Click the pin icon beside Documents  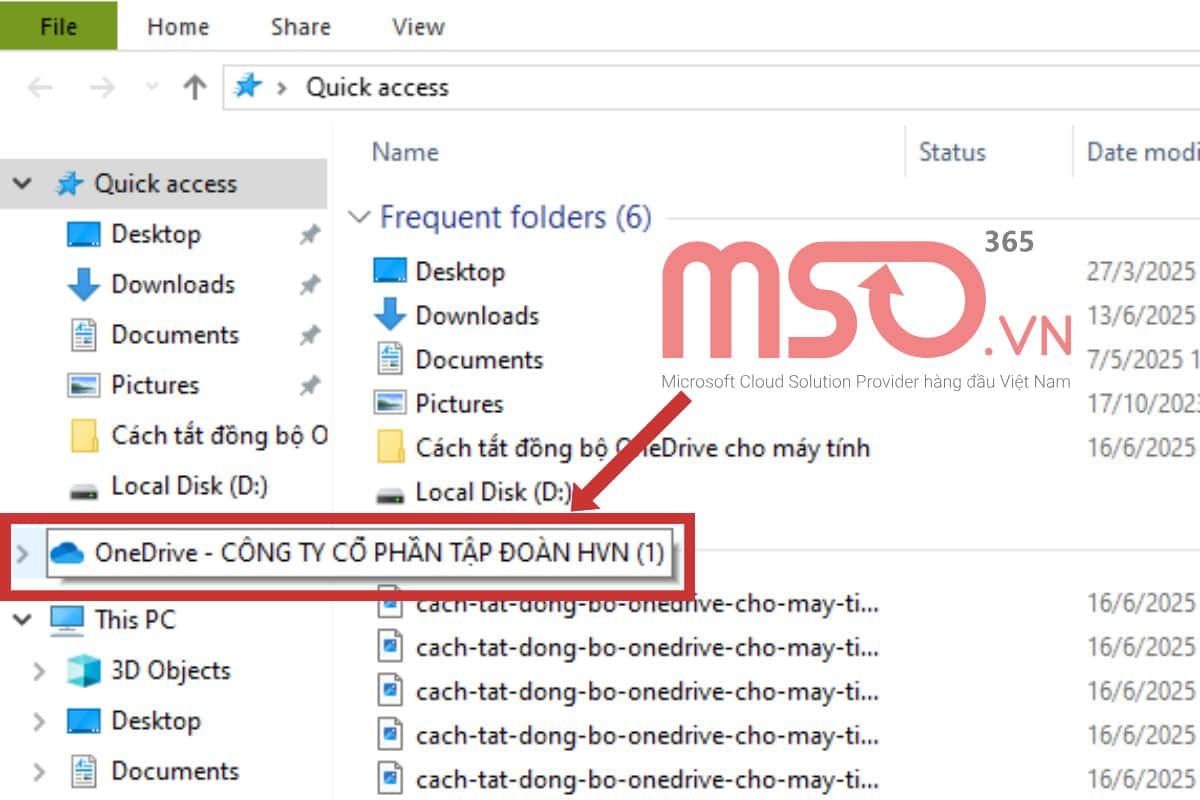click(310, 335)
